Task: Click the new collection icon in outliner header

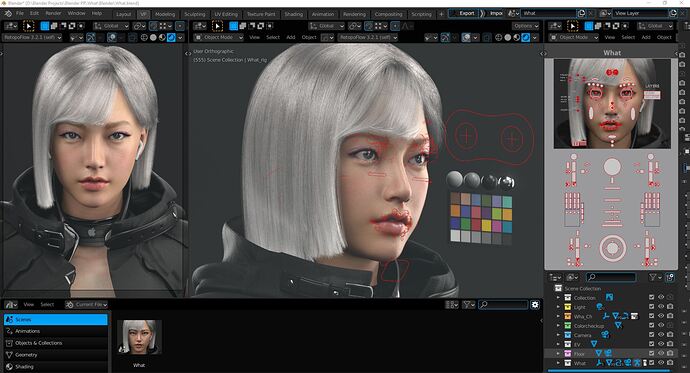Action: click(x=670, y=277)
